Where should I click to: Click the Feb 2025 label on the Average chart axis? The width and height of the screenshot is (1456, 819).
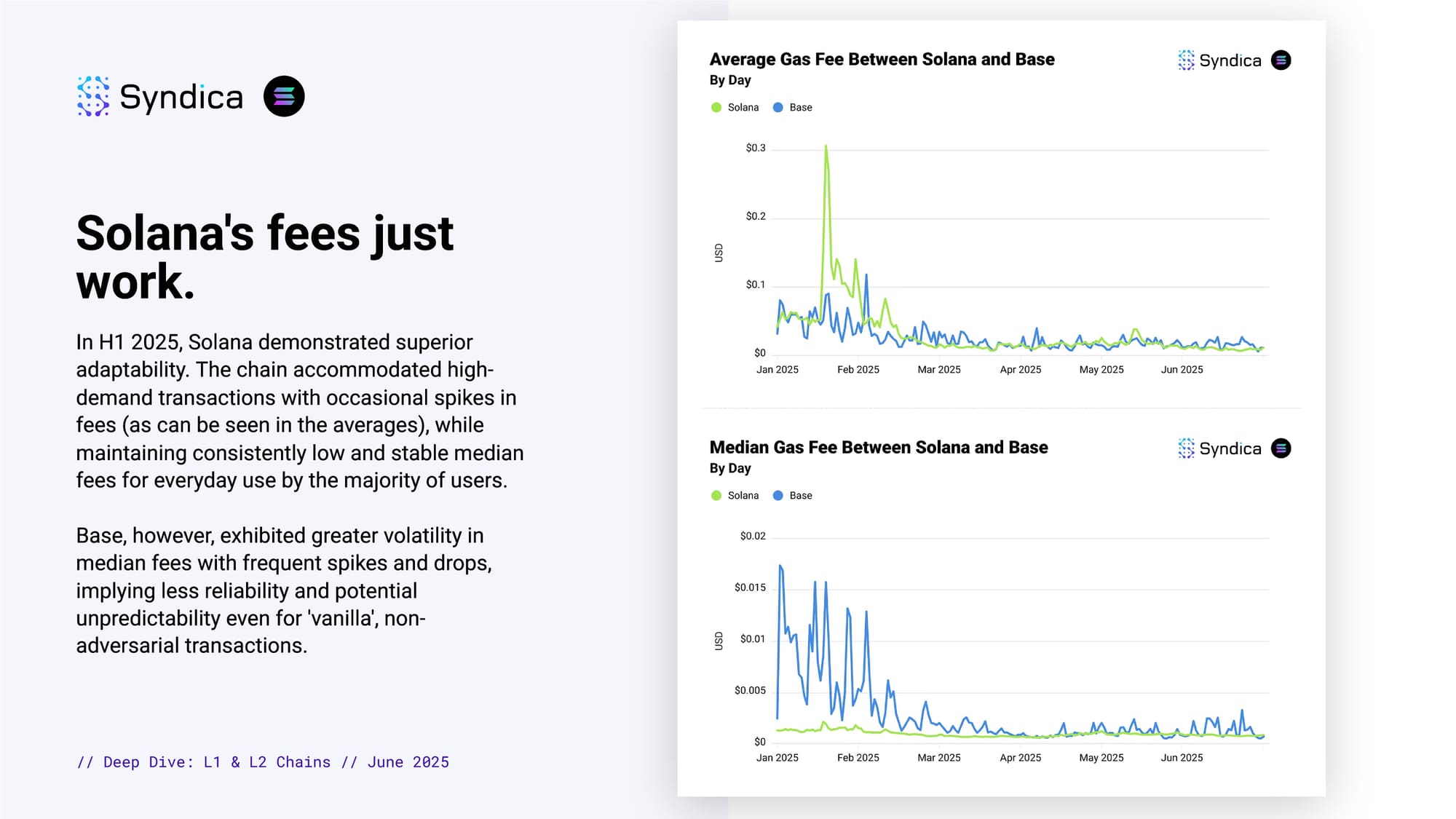(858, 370)
